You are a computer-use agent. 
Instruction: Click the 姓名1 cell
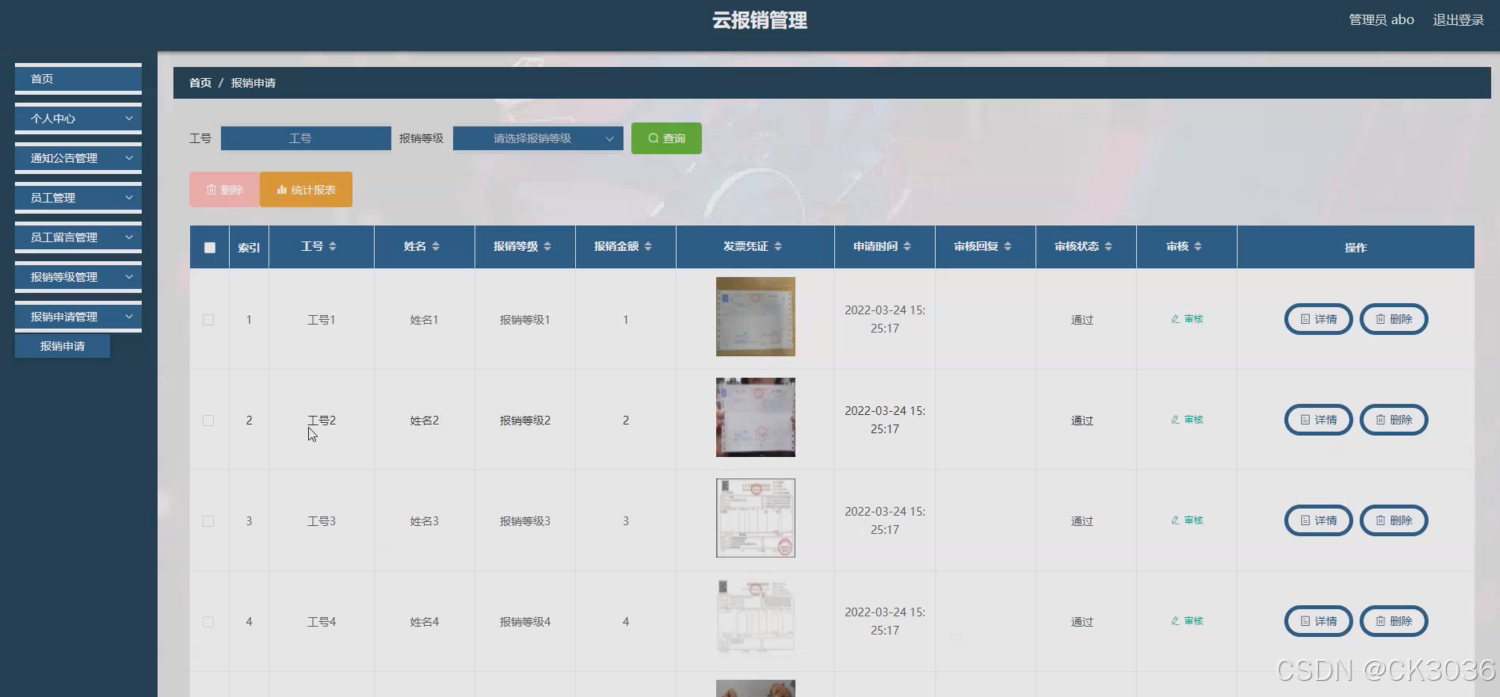424,320
